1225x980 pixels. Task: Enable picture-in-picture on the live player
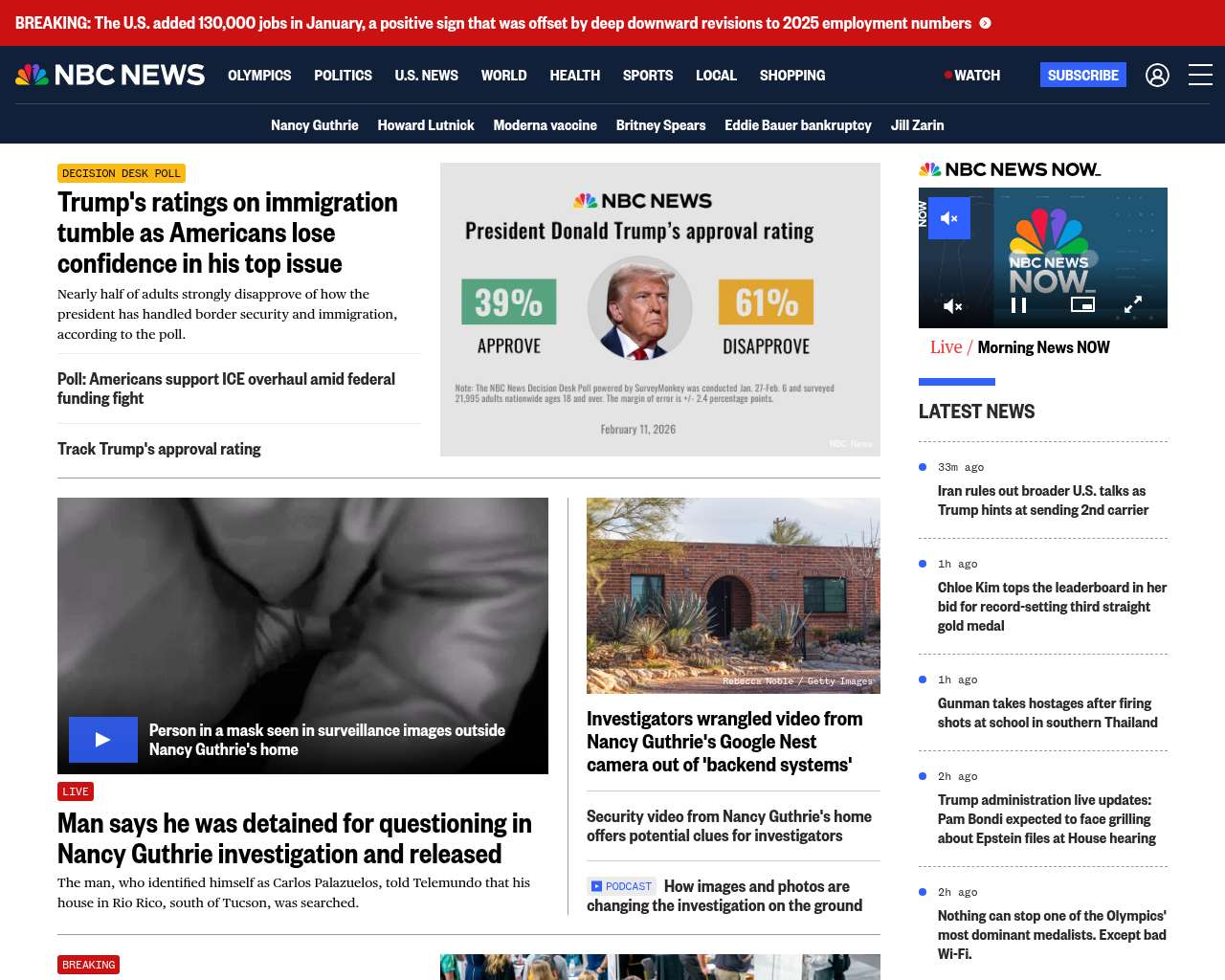click(1082, 304)
